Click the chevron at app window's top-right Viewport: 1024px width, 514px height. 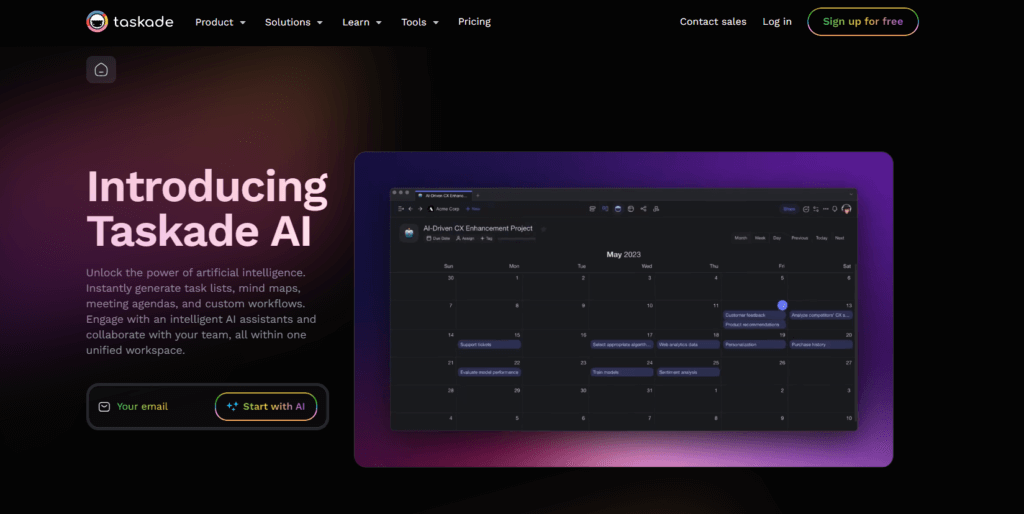click(x=851, y=194)
